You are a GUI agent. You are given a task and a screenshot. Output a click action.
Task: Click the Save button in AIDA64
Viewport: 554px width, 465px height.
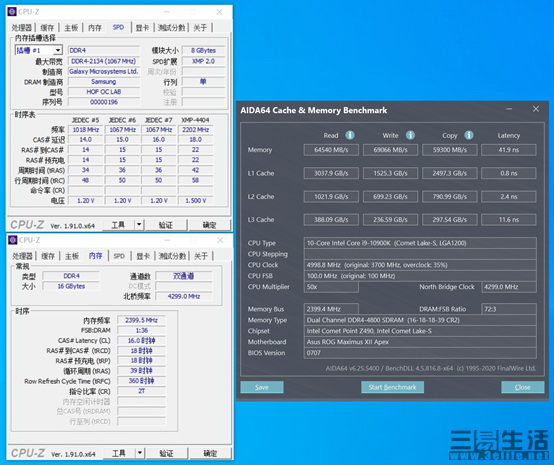(262, 387)
